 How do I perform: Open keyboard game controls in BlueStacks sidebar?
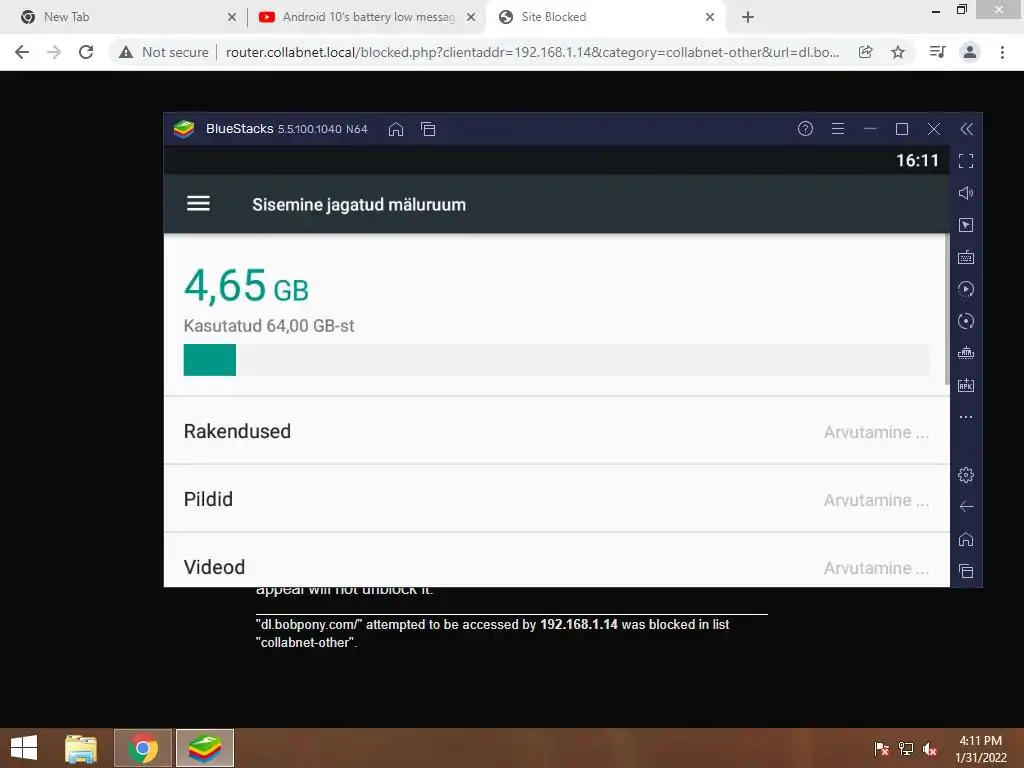(966, 257)
